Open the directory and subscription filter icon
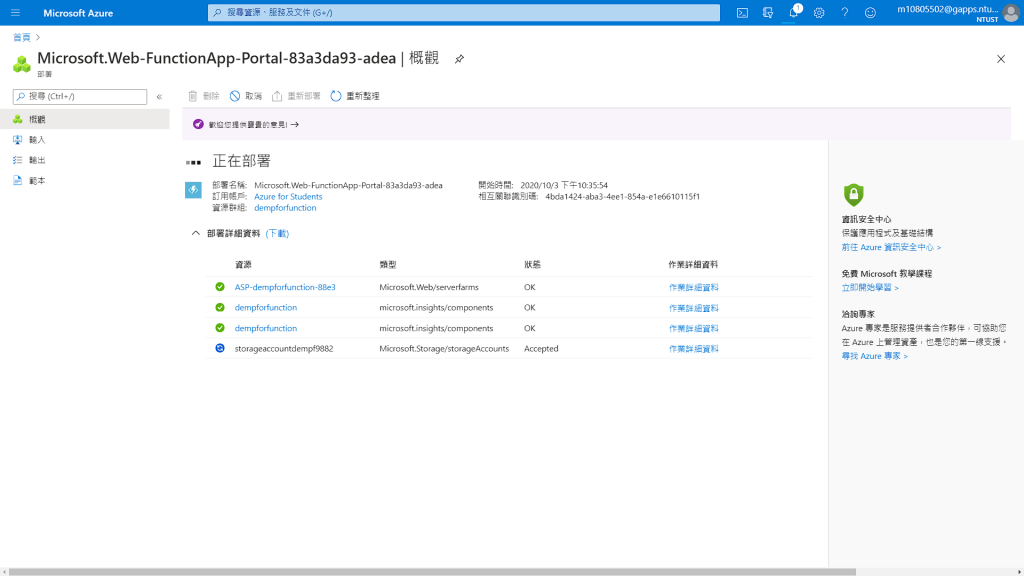This screenshot has height=576, width=1024. (768, 12)
